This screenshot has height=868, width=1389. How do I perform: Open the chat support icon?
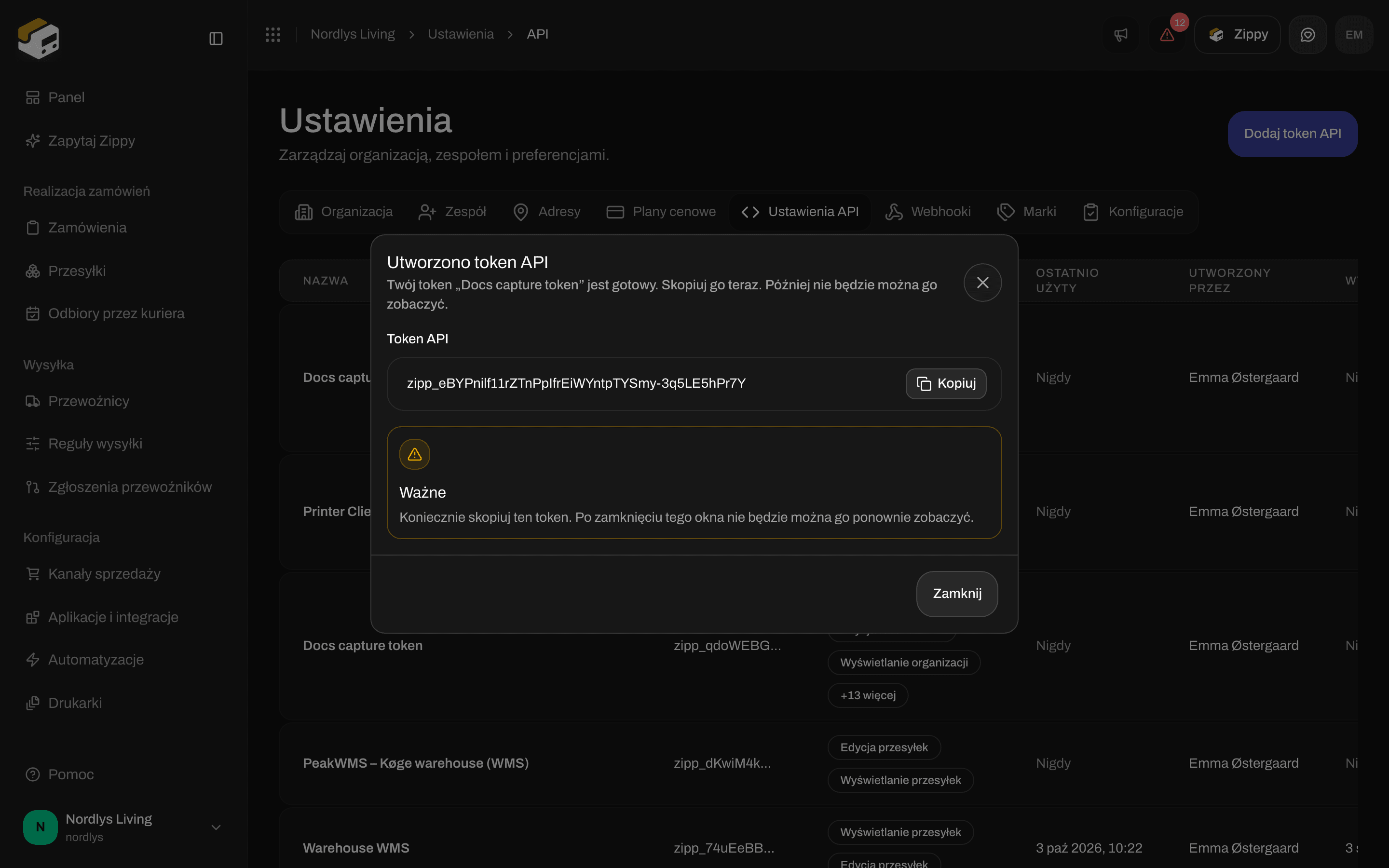coord(1307,34)
